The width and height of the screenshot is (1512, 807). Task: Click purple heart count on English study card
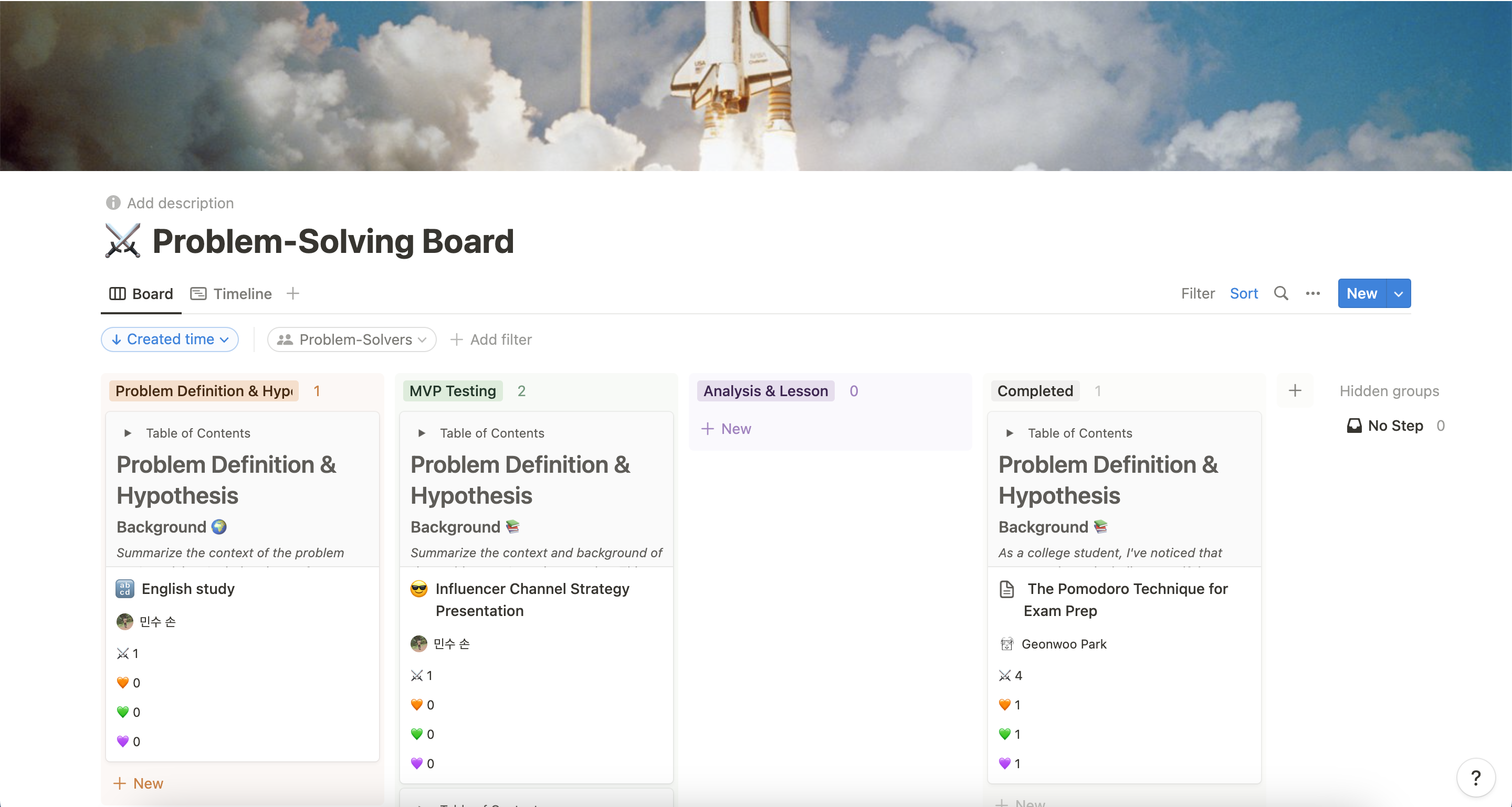tap(129, 741)
